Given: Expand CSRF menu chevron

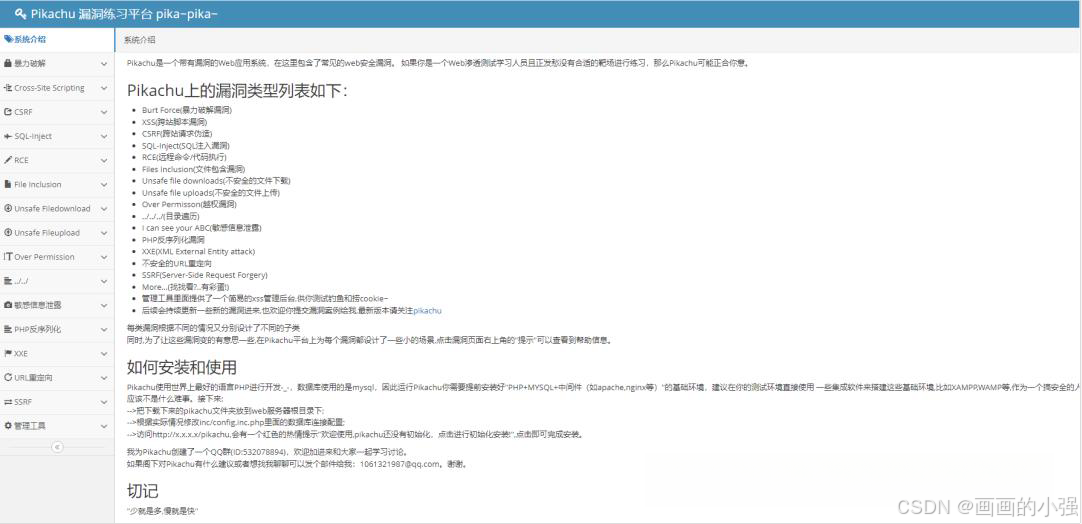Looking at the screenshot, I should (104, 112).
